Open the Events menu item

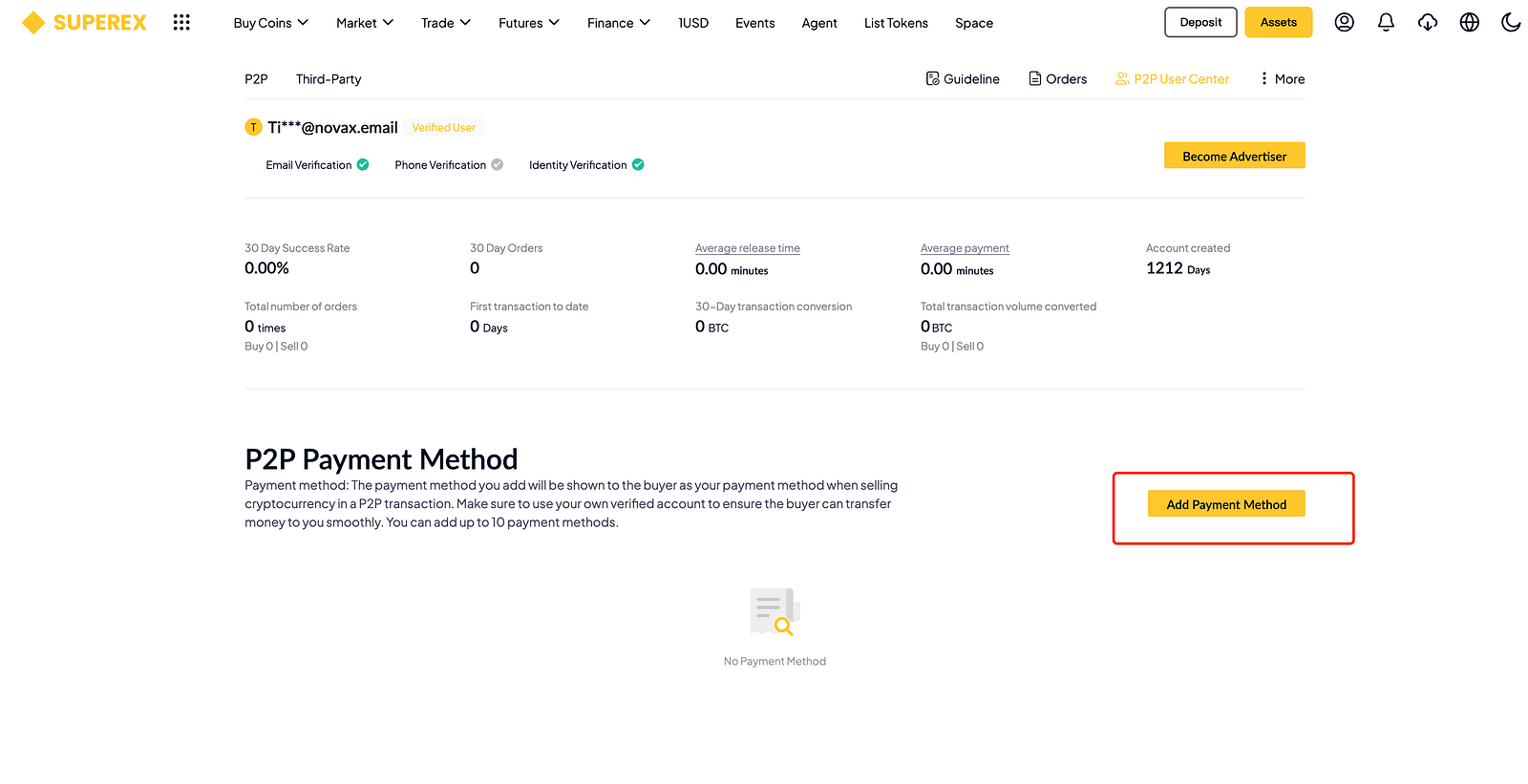754,23
